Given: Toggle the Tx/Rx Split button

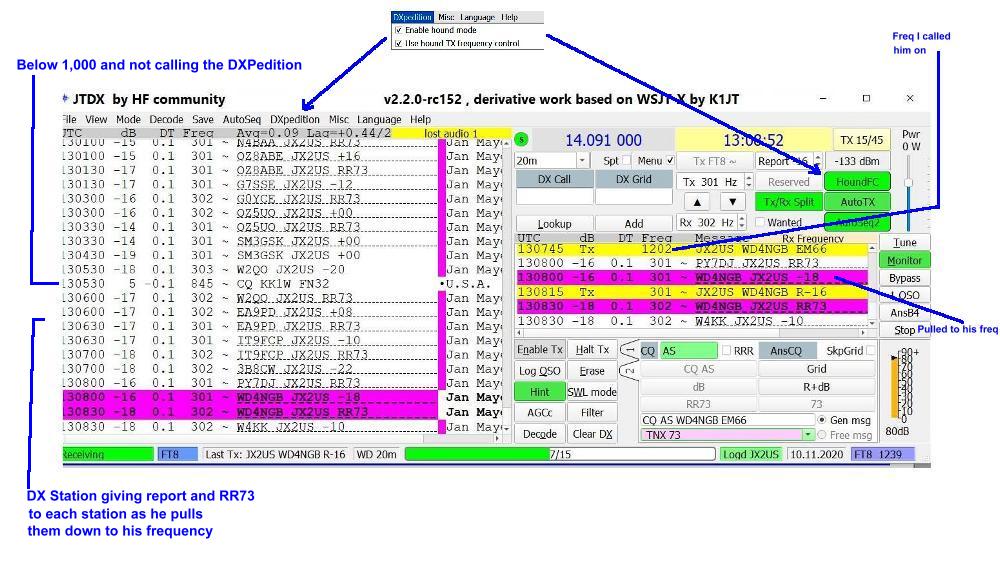Looking at the screenshot, I should (x=789, y=202).
